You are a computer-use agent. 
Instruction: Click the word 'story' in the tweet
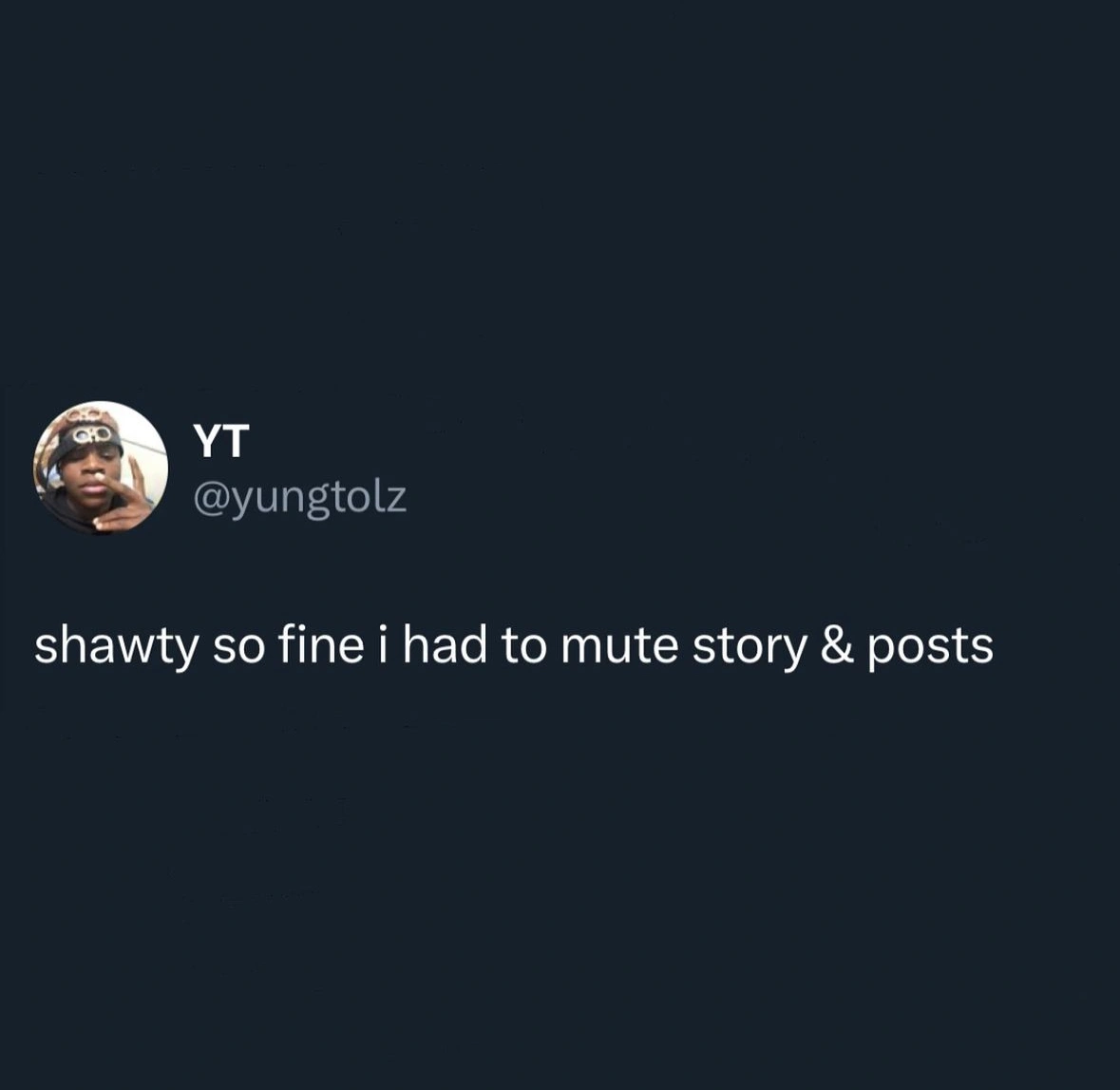(749, 646)
